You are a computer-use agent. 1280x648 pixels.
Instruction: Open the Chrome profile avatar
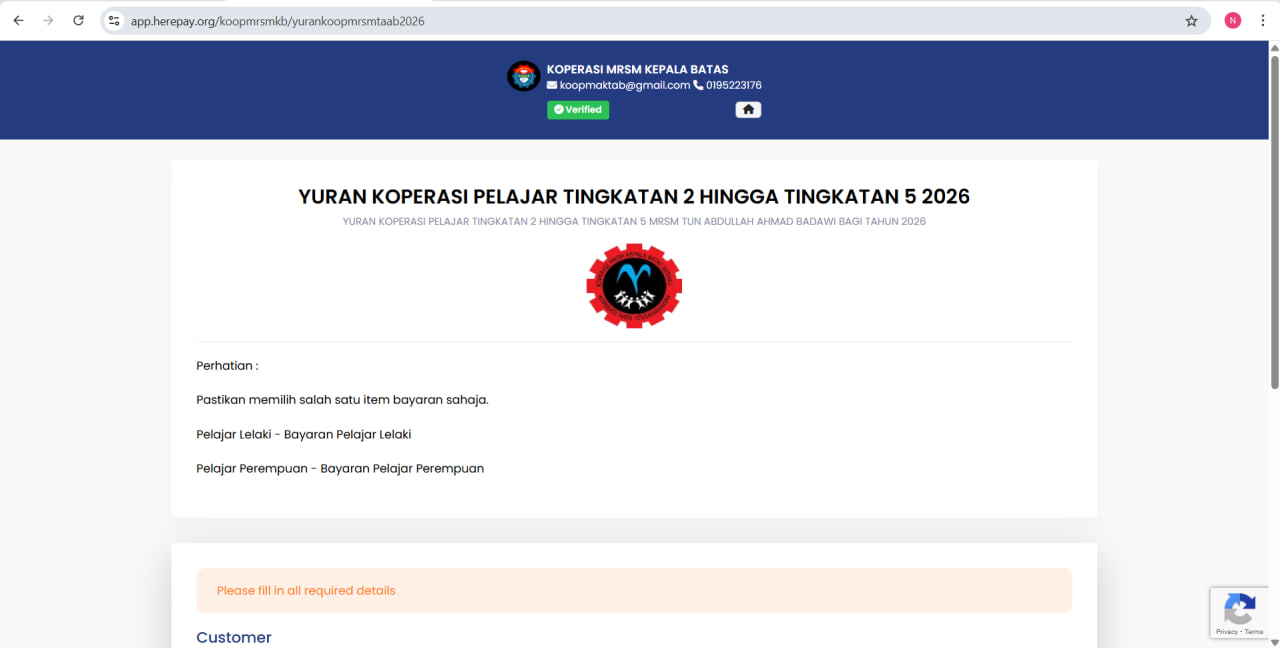pyautogui.click(x=1232, y=21)
